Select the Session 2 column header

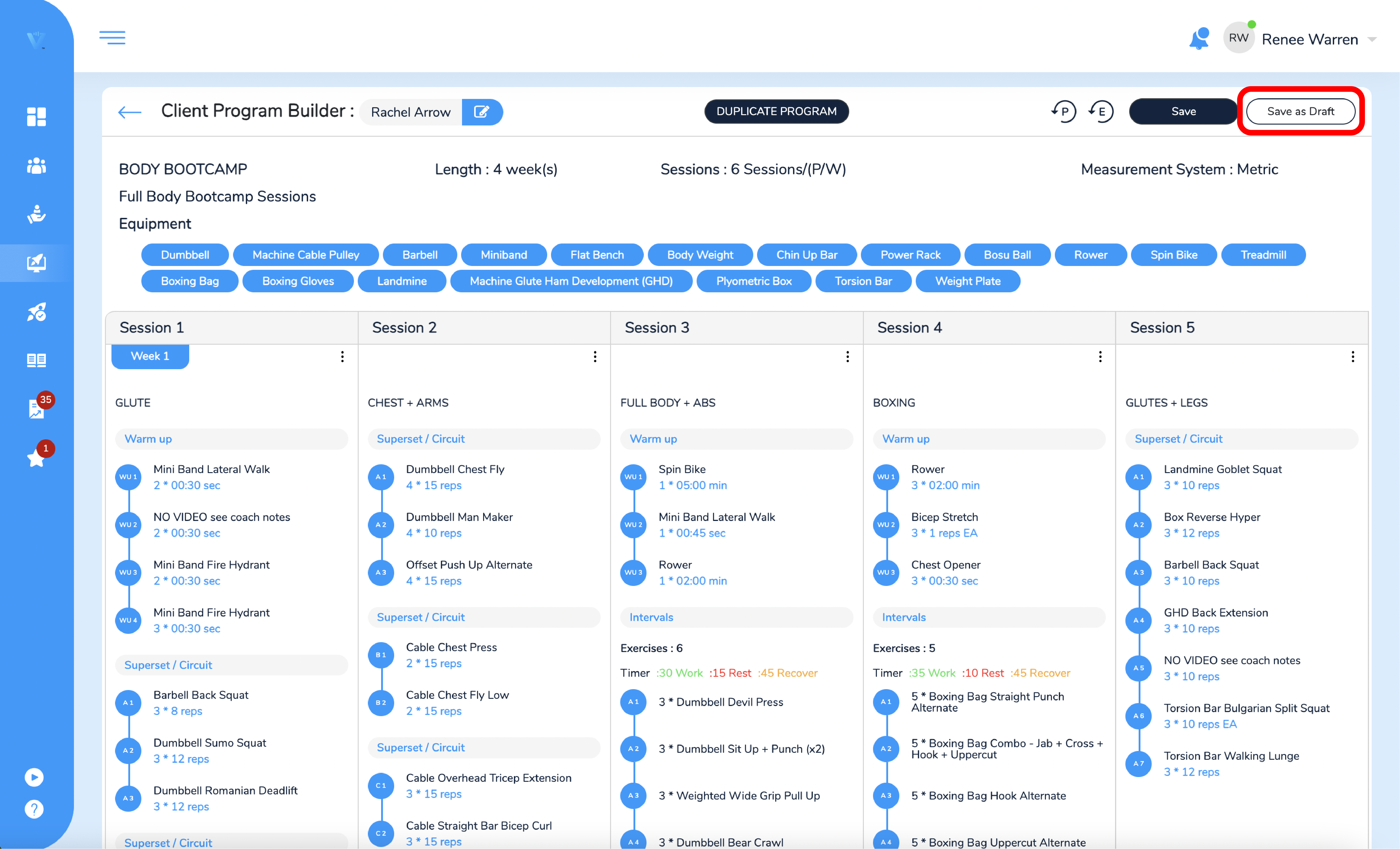click(484, 328)
